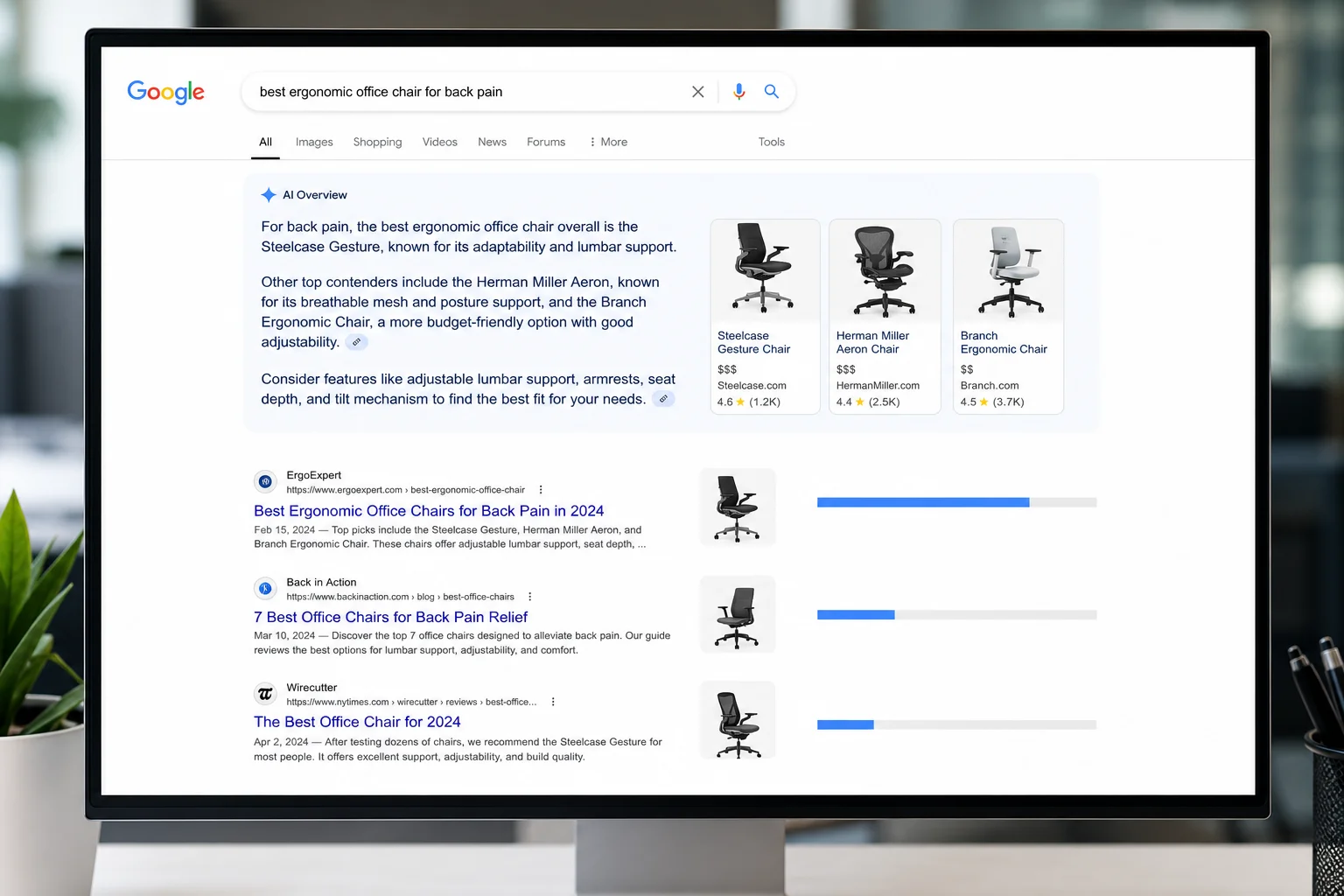Open options menu for ErgoExpert result
The height and width of the screenshot is (896, 1344).
coord(541,490)
